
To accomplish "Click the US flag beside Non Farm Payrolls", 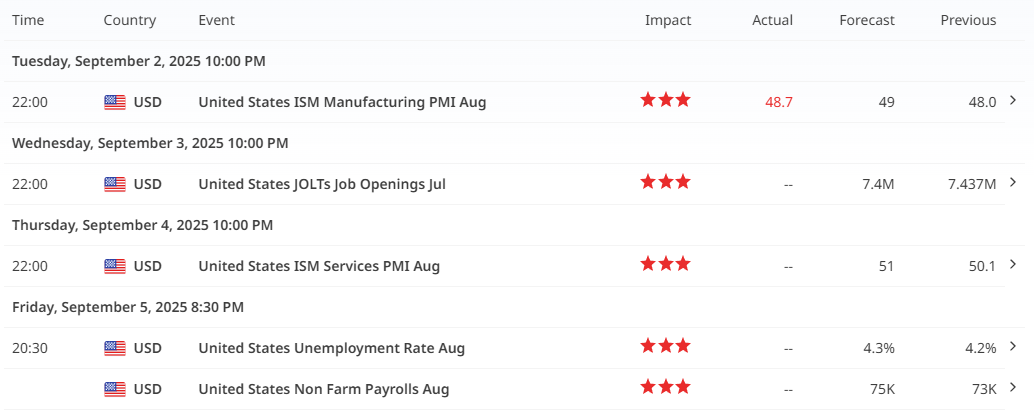I will tap(115, 389).
